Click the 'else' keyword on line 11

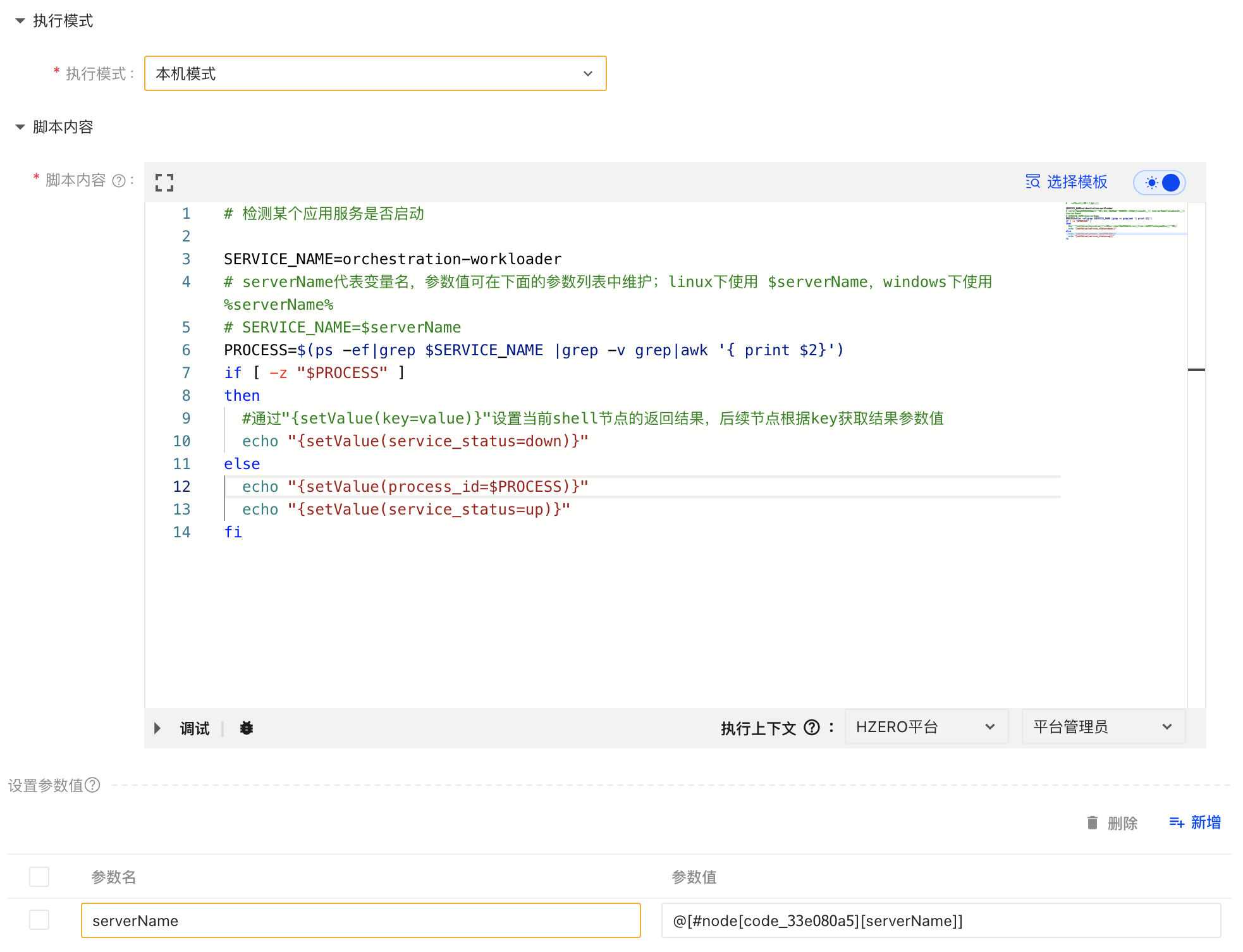[242, 464]
